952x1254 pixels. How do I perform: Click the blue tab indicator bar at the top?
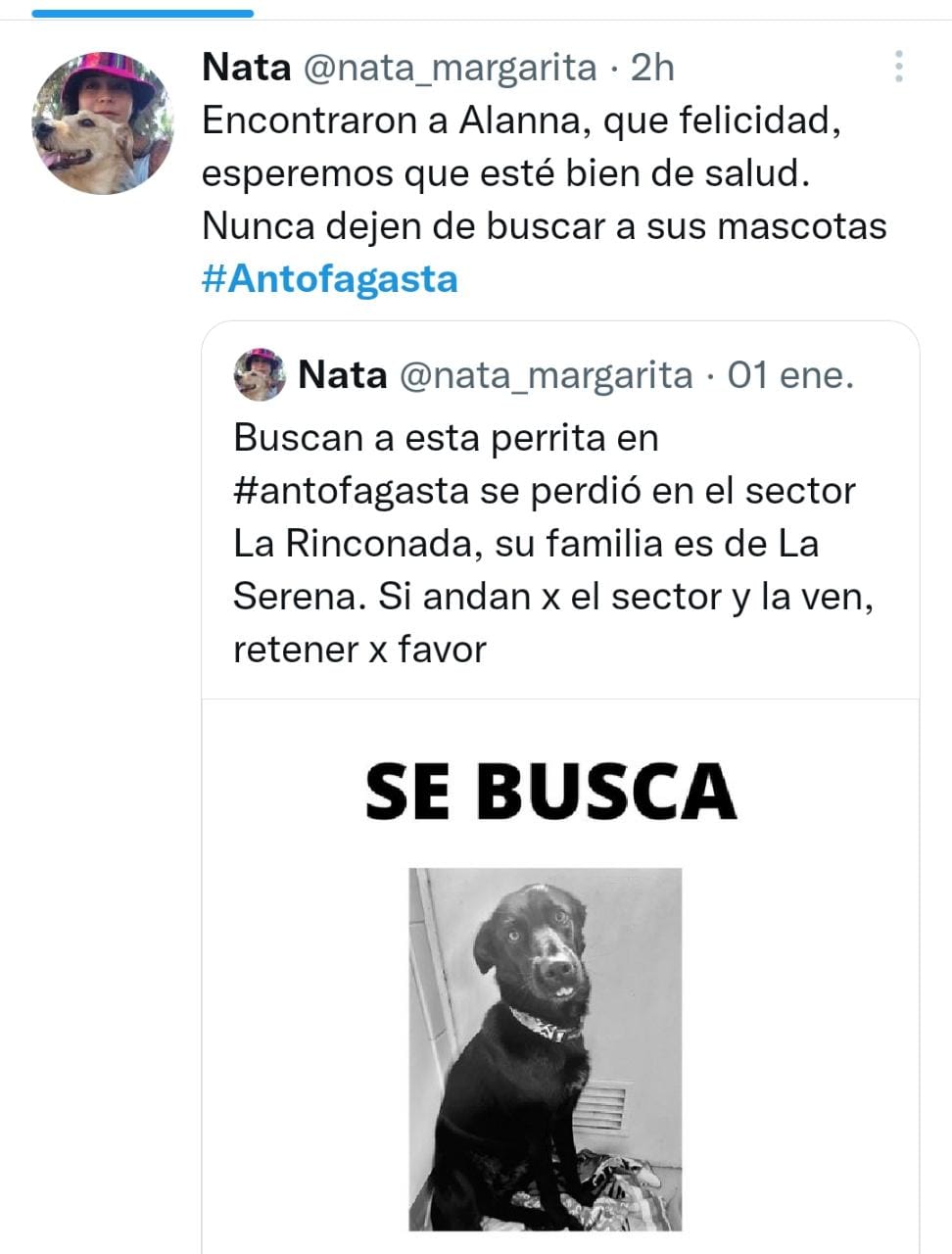click(x=143, y=13)
